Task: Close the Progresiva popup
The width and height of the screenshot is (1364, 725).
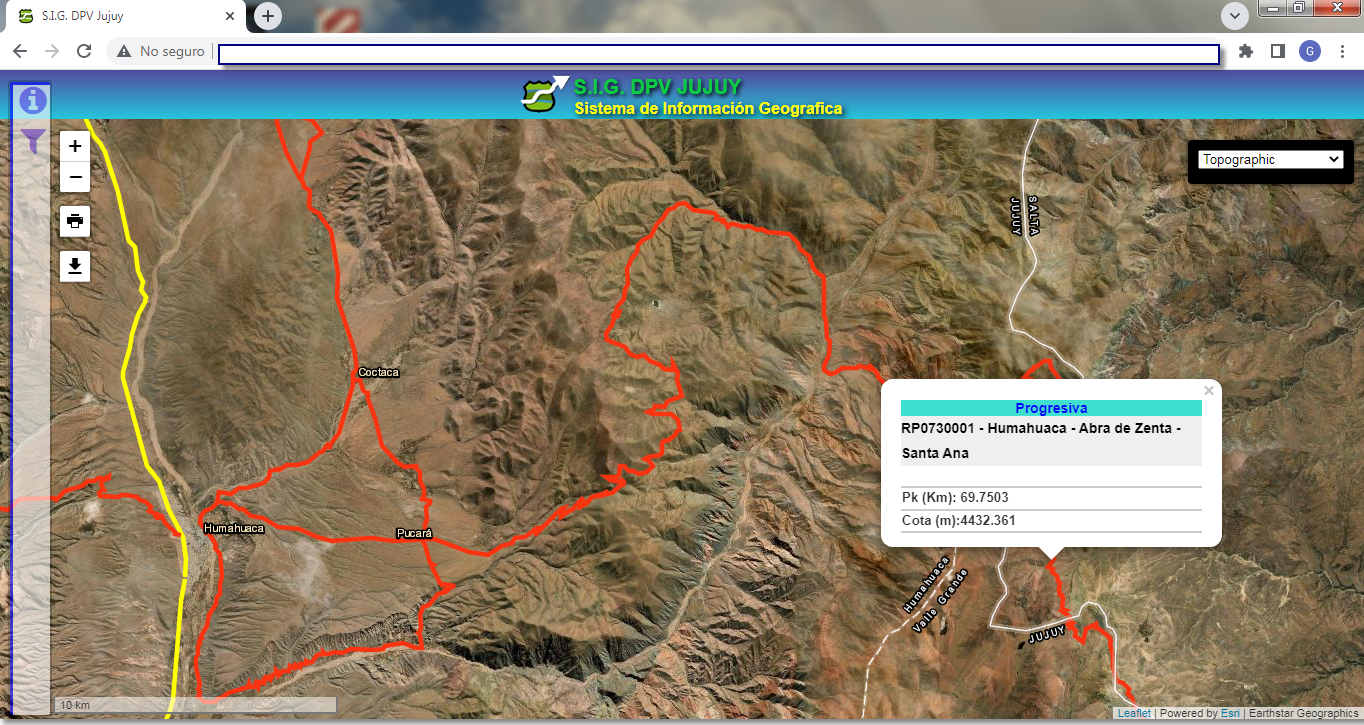Action: 1209,391
